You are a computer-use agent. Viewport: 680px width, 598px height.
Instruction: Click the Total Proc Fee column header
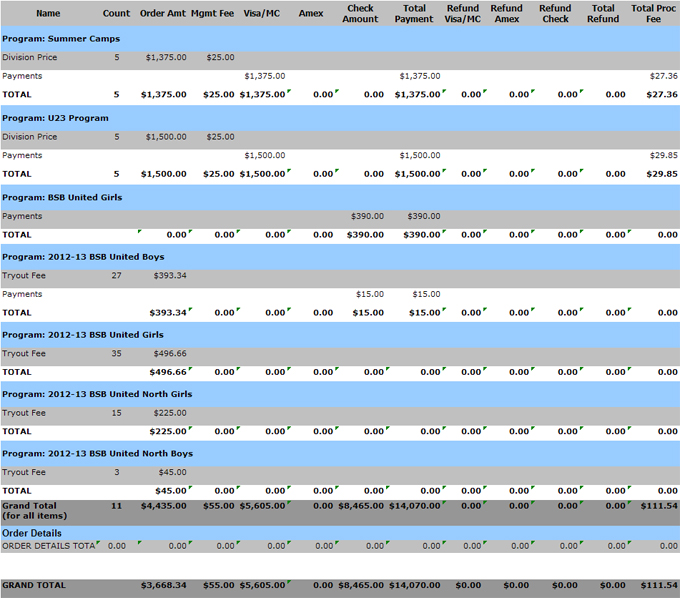(x=653, y=13)
